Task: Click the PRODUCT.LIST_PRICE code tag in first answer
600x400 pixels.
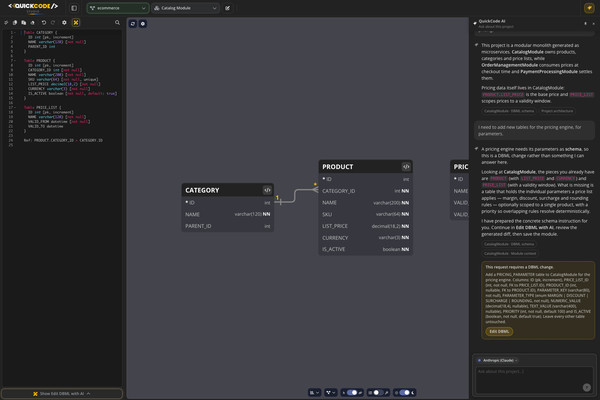Action: (503, 95)
